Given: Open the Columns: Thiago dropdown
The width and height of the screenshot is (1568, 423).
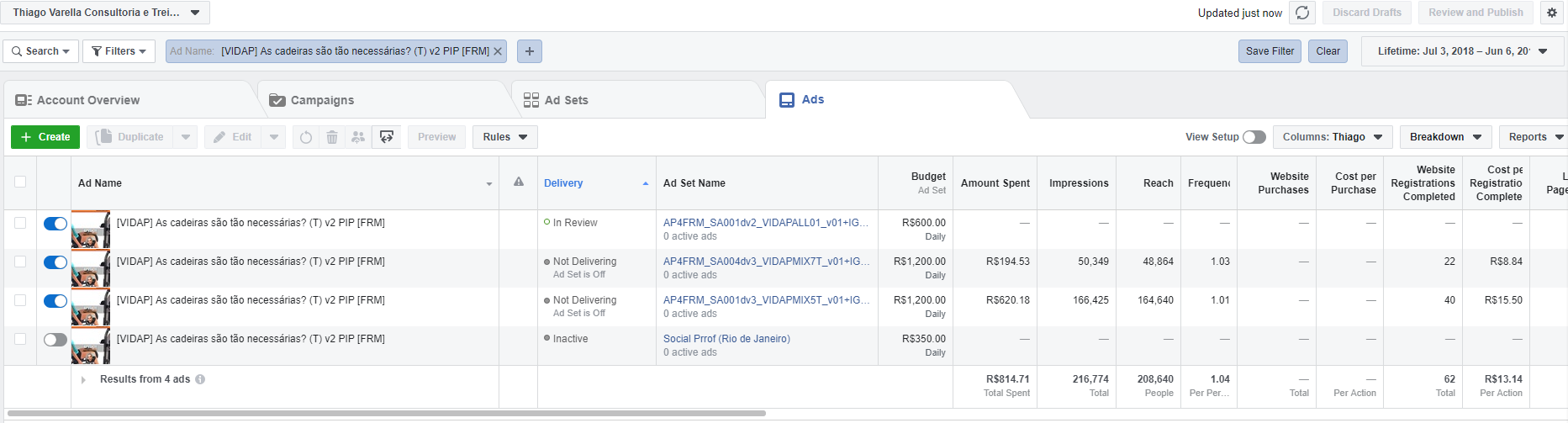Looking at the screenshot, I should 1333,137.
